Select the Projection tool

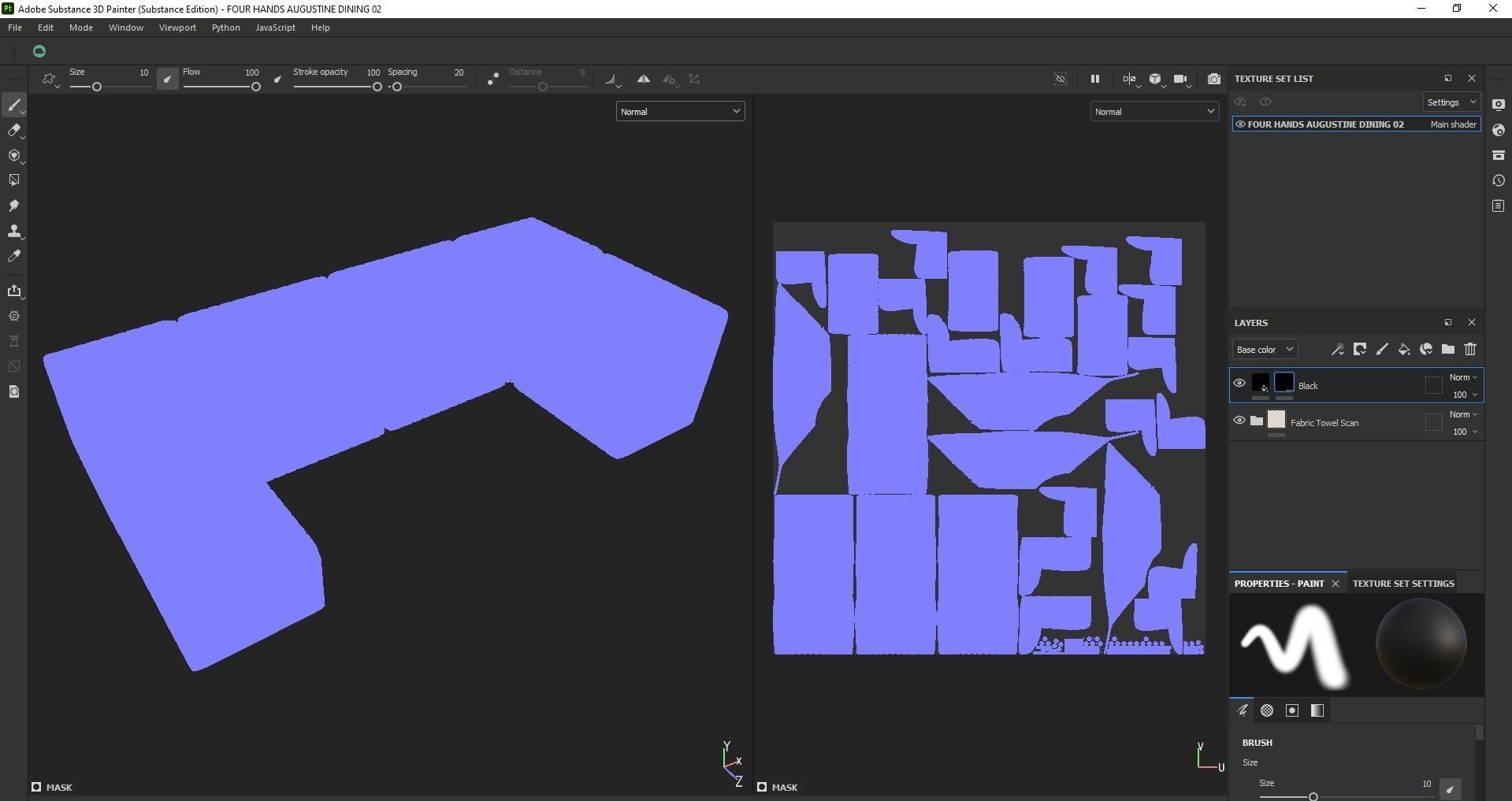tap(14, 156)
